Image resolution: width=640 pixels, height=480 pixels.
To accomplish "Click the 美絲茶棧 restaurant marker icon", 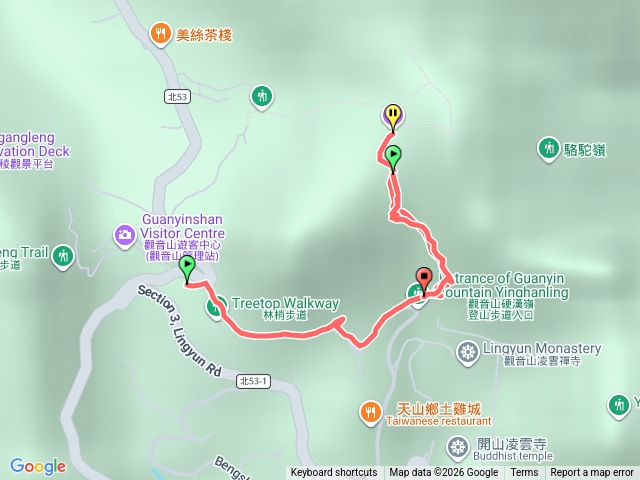I will [x=160, y=34].
